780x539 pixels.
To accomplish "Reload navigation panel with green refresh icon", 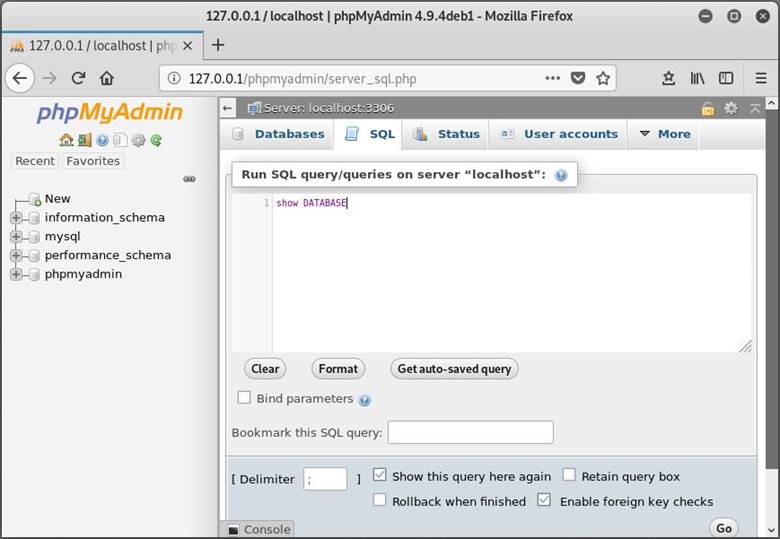I will pyautogui.click(x=156, y=140).
